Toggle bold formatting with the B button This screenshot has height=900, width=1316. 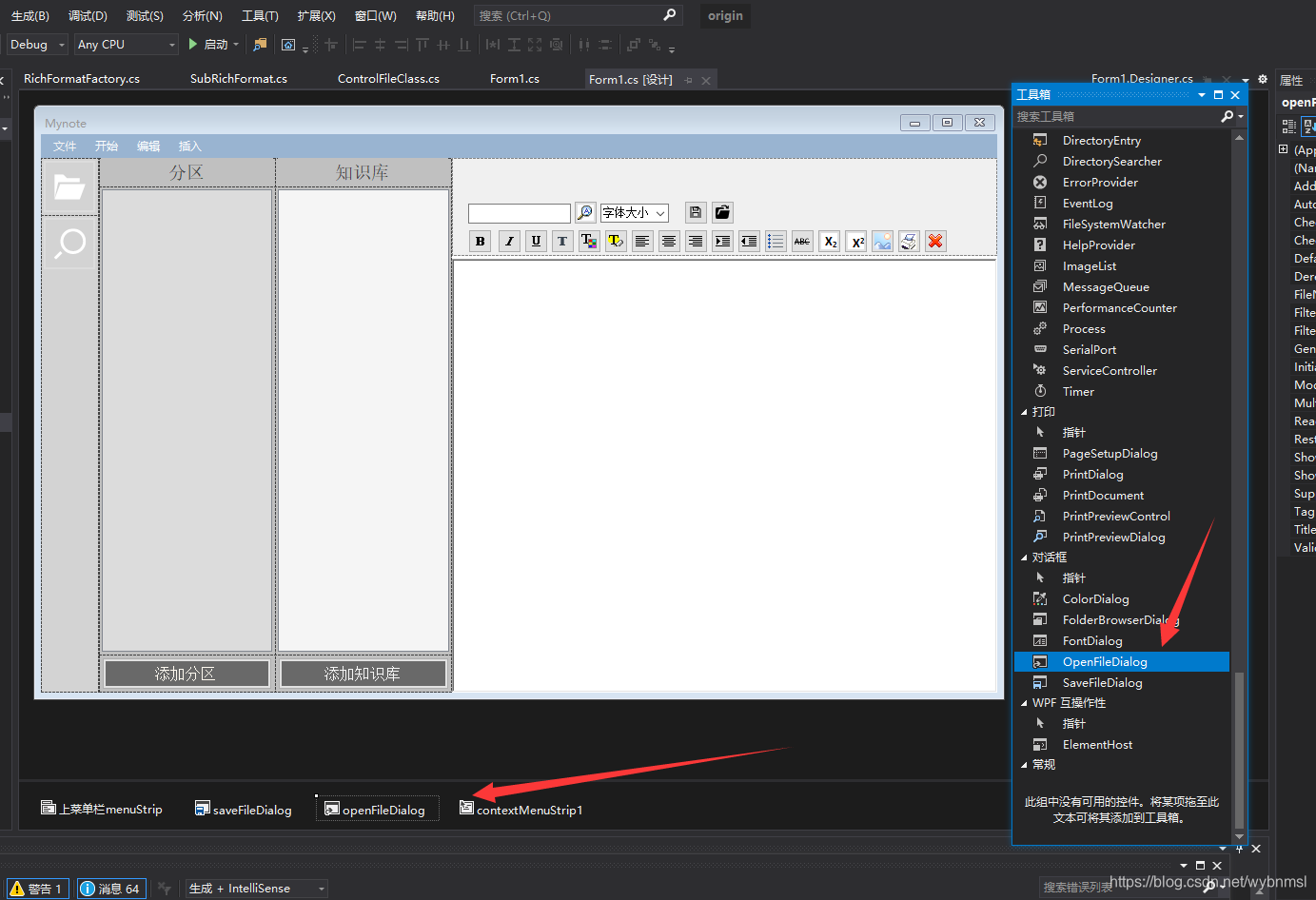click(x=480, y=241)
